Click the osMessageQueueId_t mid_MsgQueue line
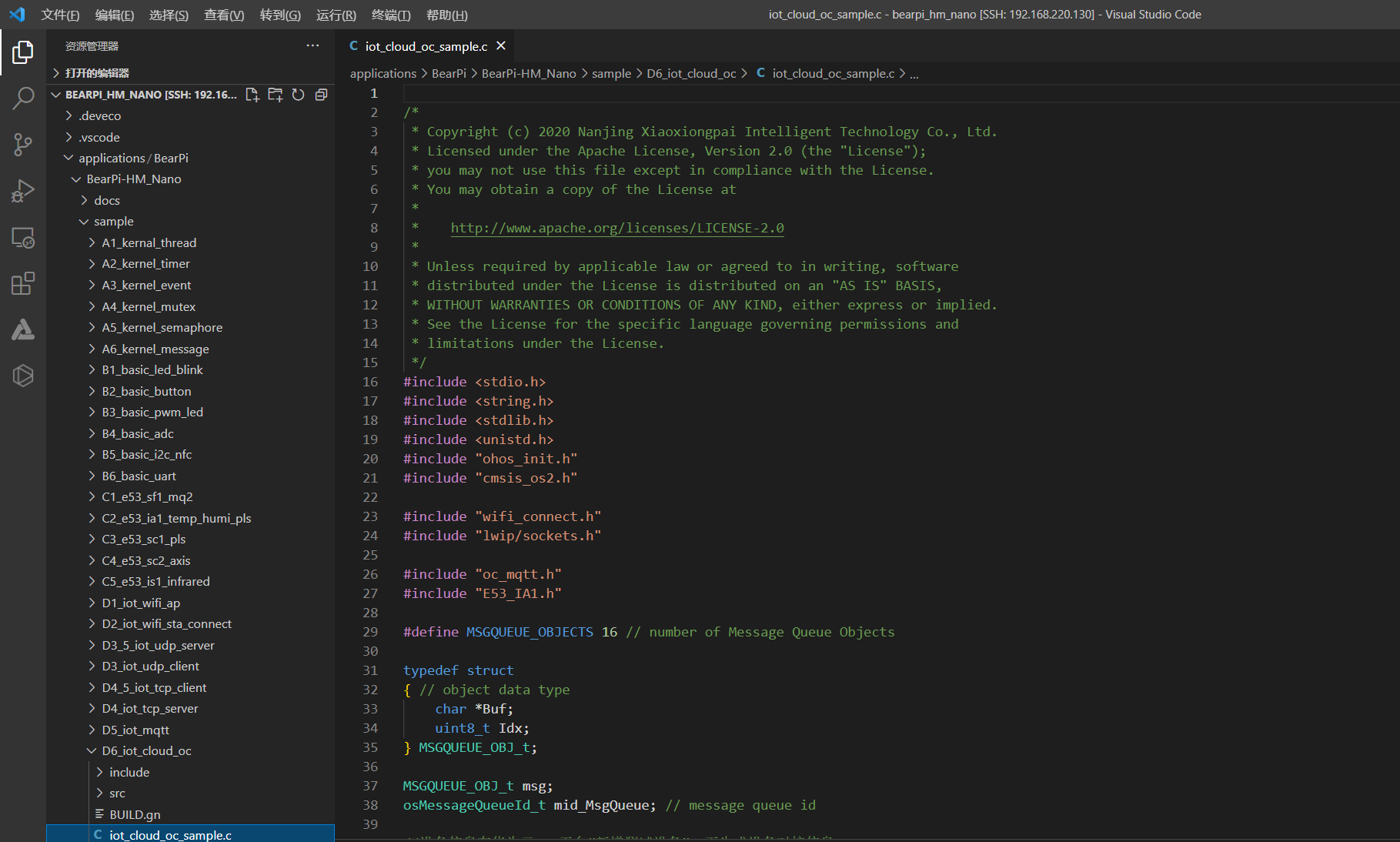1400x842 pixels. [610, 805]
